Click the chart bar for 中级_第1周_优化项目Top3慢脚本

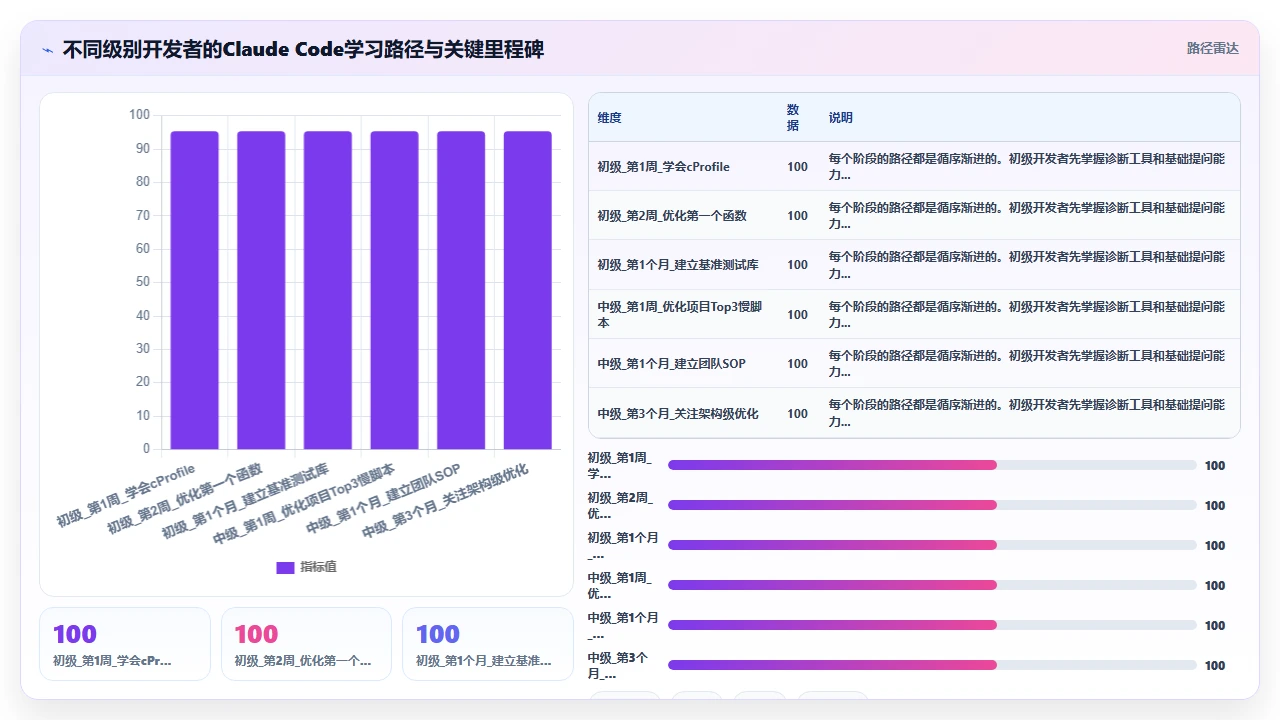point(394,290)
